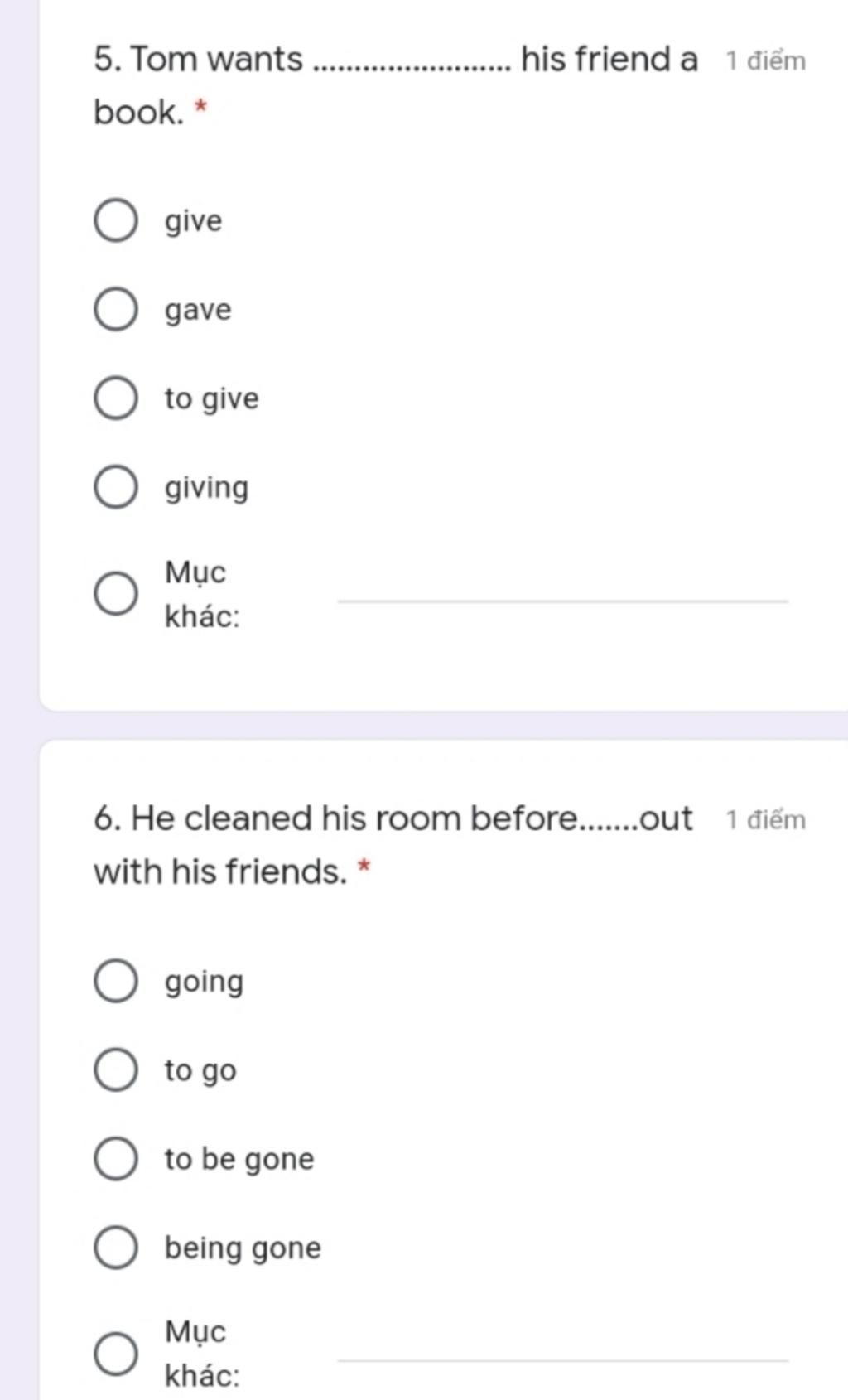Viewport: 848px width, 1400px height.
Task: Click the 'give' answer label
Action: pyautogui.click(x=193, y=221)
